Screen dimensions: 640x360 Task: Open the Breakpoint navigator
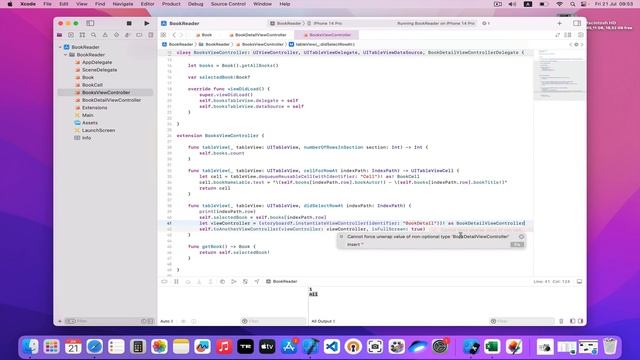tap(139, 35)
